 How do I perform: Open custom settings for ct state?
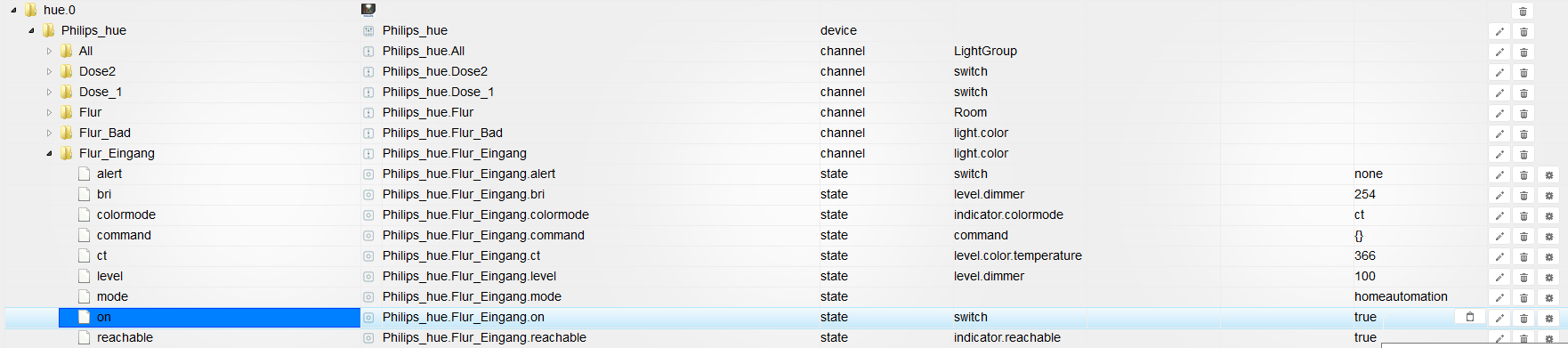click(x=1548, y=257)
